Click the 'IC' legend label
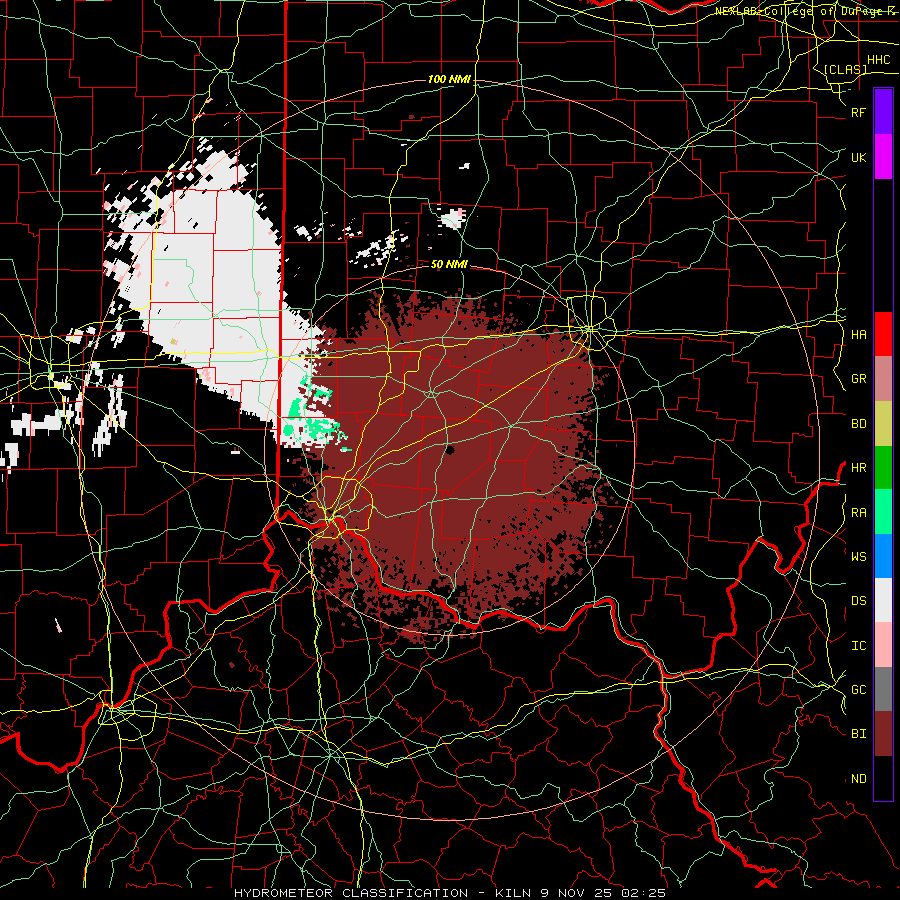 [x=858, y=646]
